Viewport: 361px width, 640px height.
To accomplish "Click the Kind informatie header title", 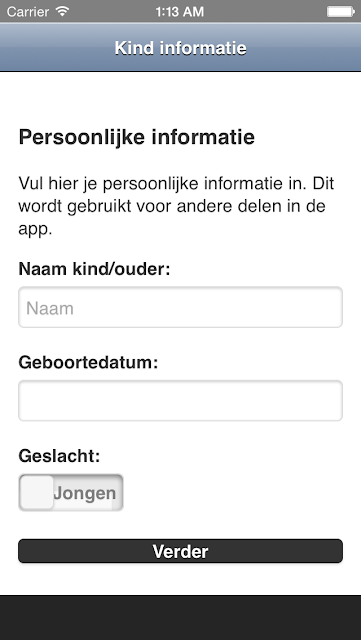I will pyautogui.click(x=180, y=48).
